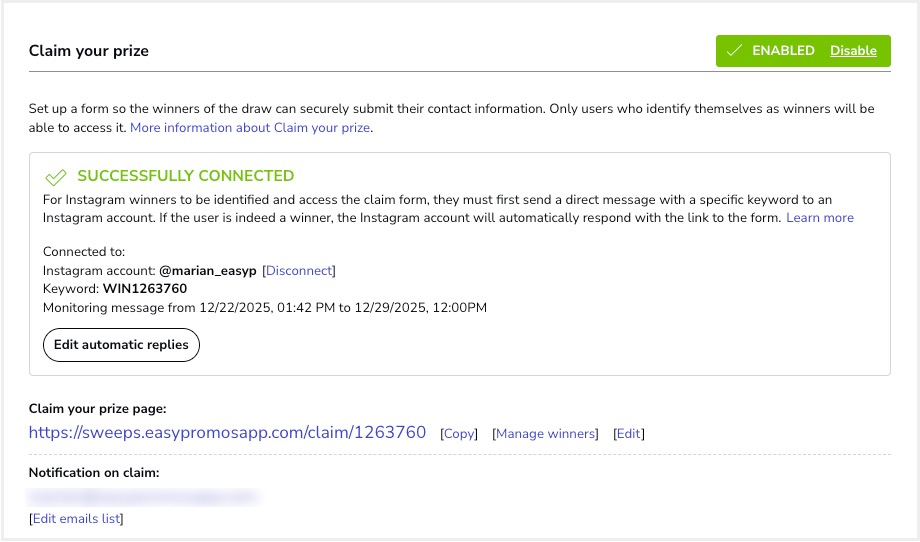Click the SUCCESSFULLY CONNECTED heading text

coord(185,176)
